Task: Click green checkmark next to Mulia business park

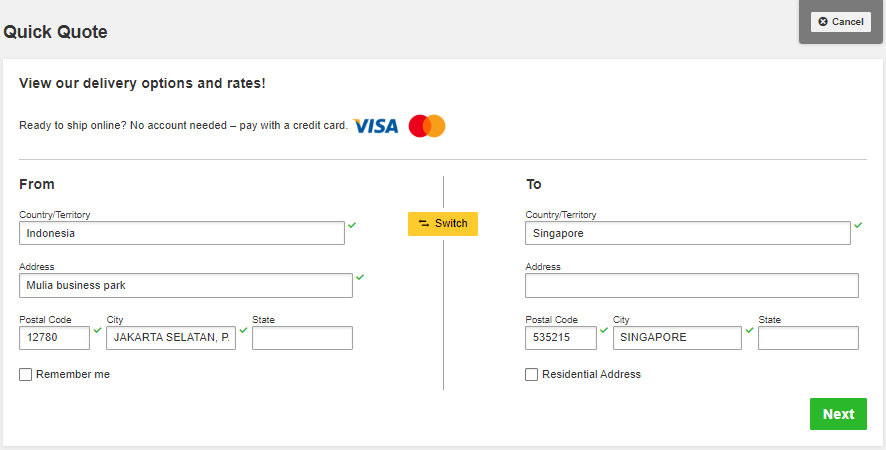Action: coord(360,277)
